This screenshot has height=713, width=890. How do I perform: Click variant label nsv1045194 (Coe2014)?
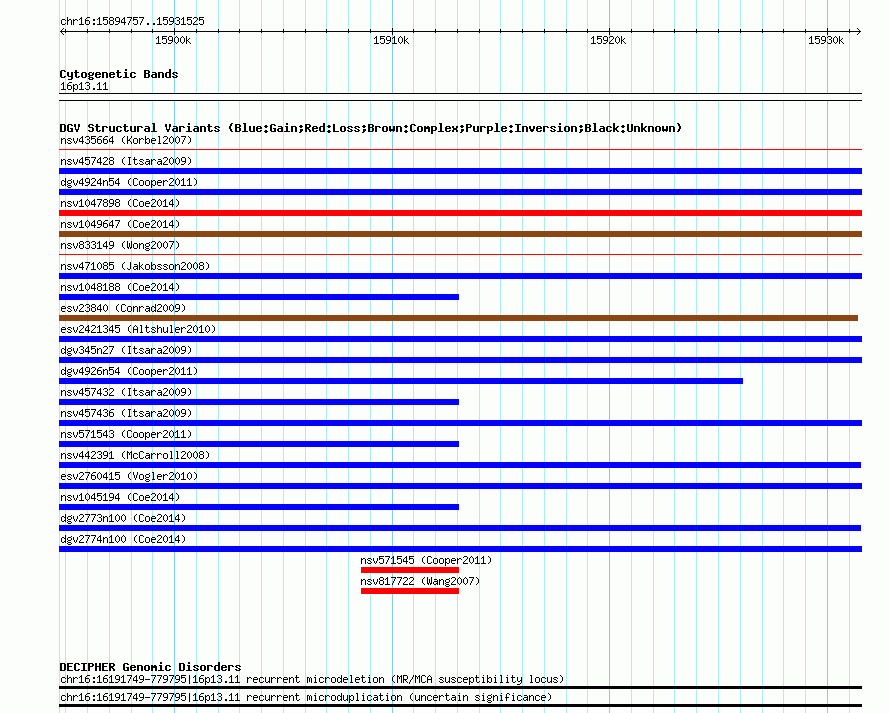coord(120,497)
